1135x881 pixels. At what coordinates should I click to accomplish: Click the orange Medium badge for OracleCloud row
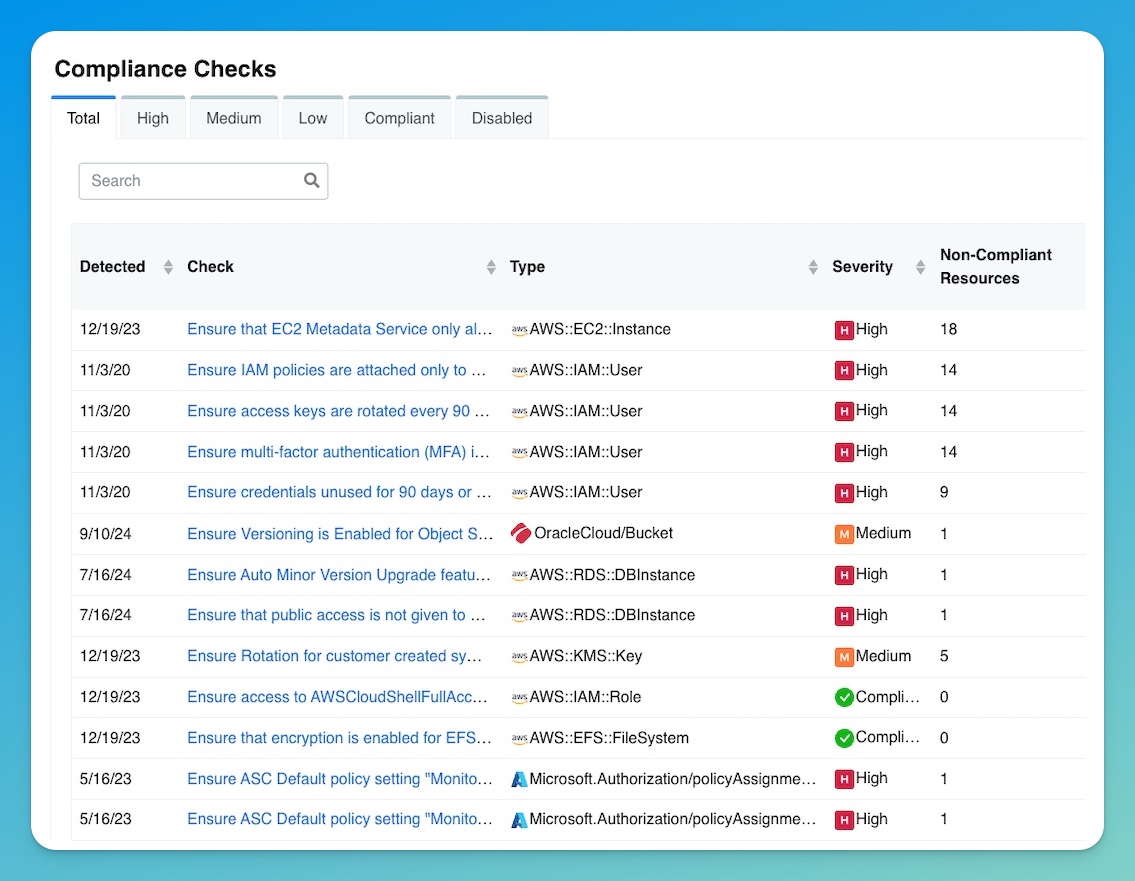tap(844, 534)
